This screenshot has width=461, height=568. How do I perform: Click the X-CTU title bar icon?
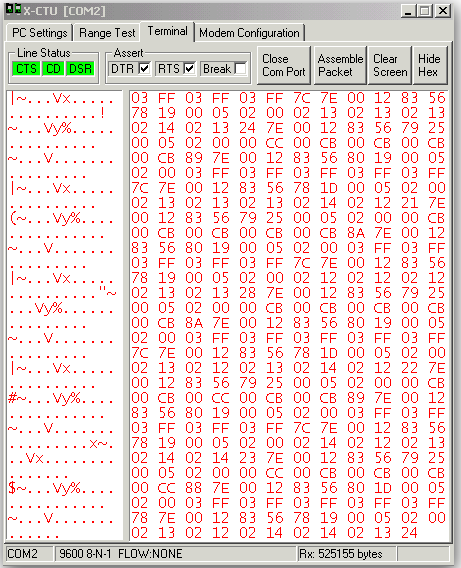14,10
